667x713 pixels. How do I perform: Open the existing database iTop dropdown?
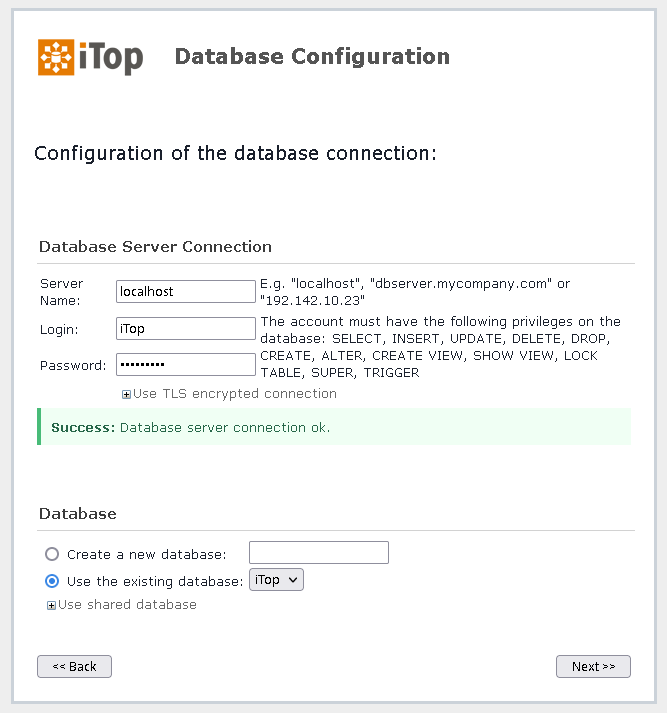(x=276, y=580)
